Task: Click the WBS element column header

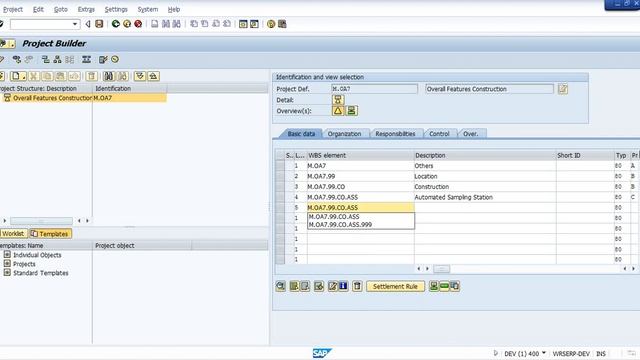Action: 360,156
